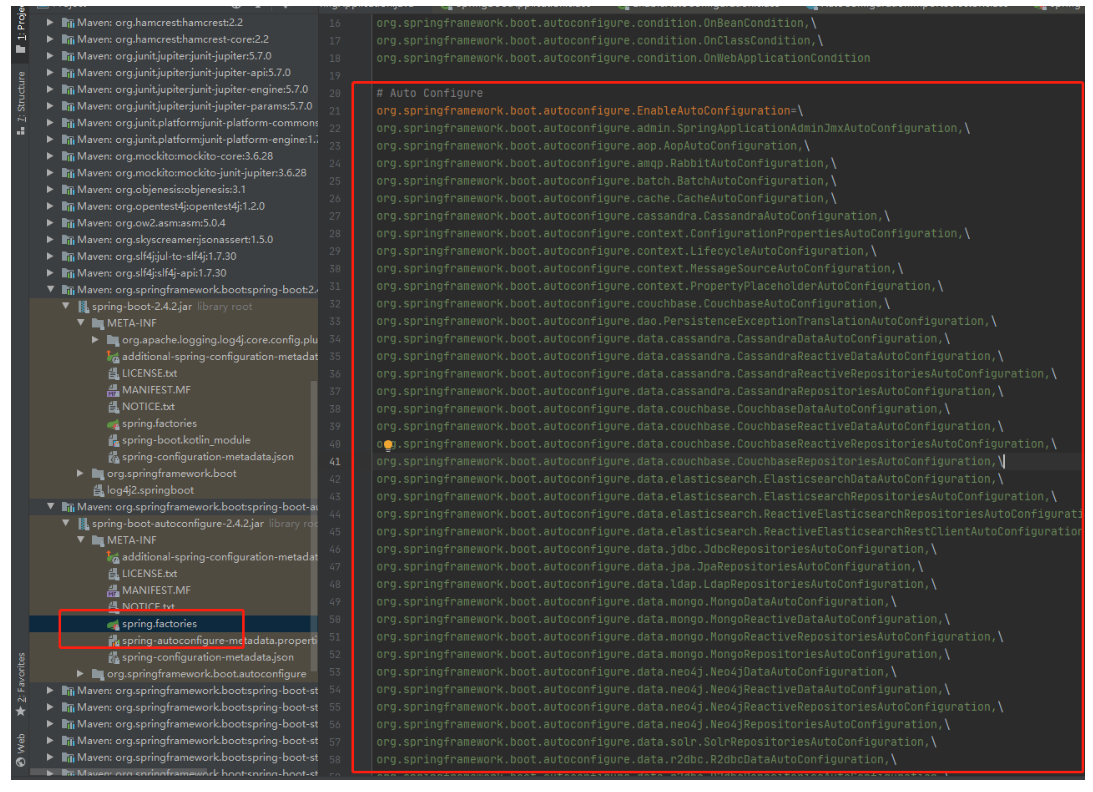Expand the org.springframework.boot package folder
The image size is (1093, 792).
81,474
